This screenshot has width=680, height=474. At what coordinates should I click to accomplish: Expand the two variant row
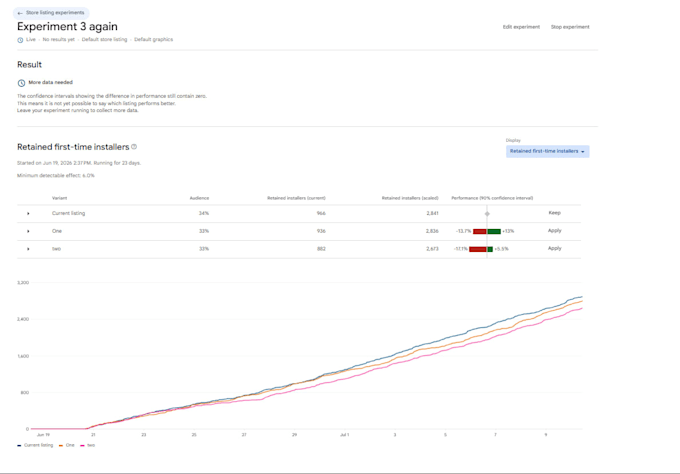28,249
